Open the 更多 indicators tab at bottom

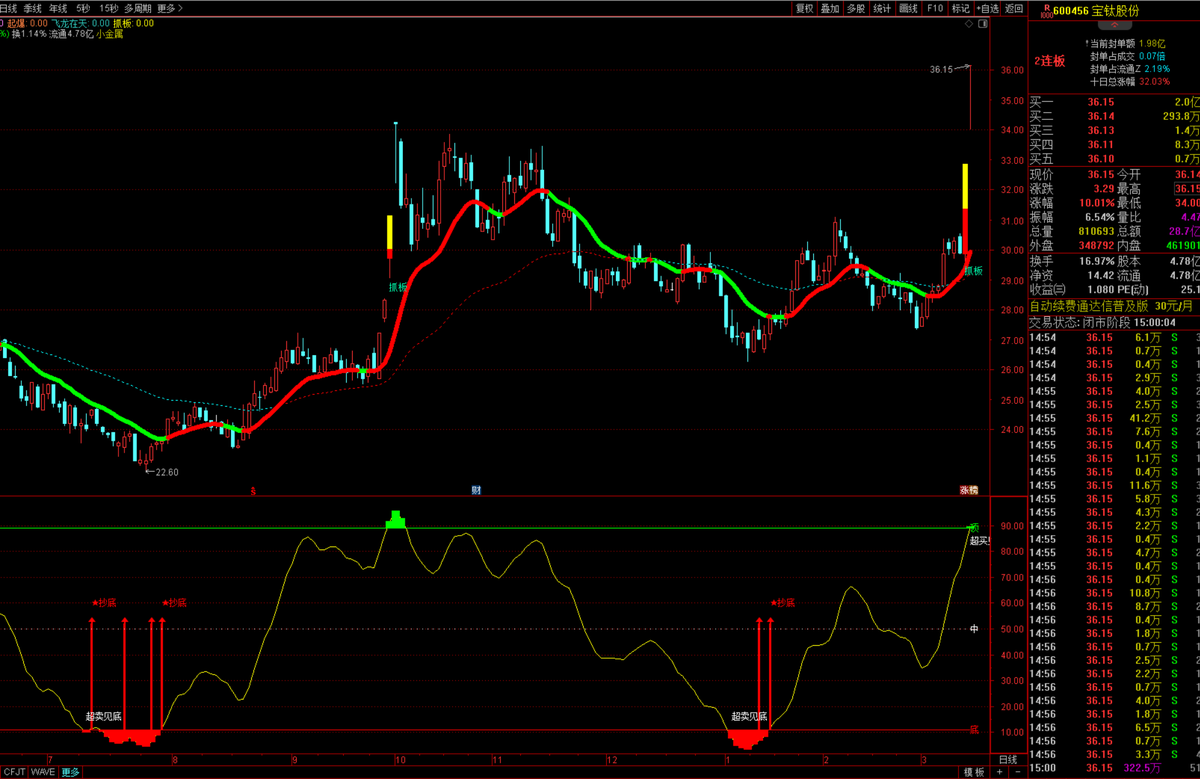(70, 772)
